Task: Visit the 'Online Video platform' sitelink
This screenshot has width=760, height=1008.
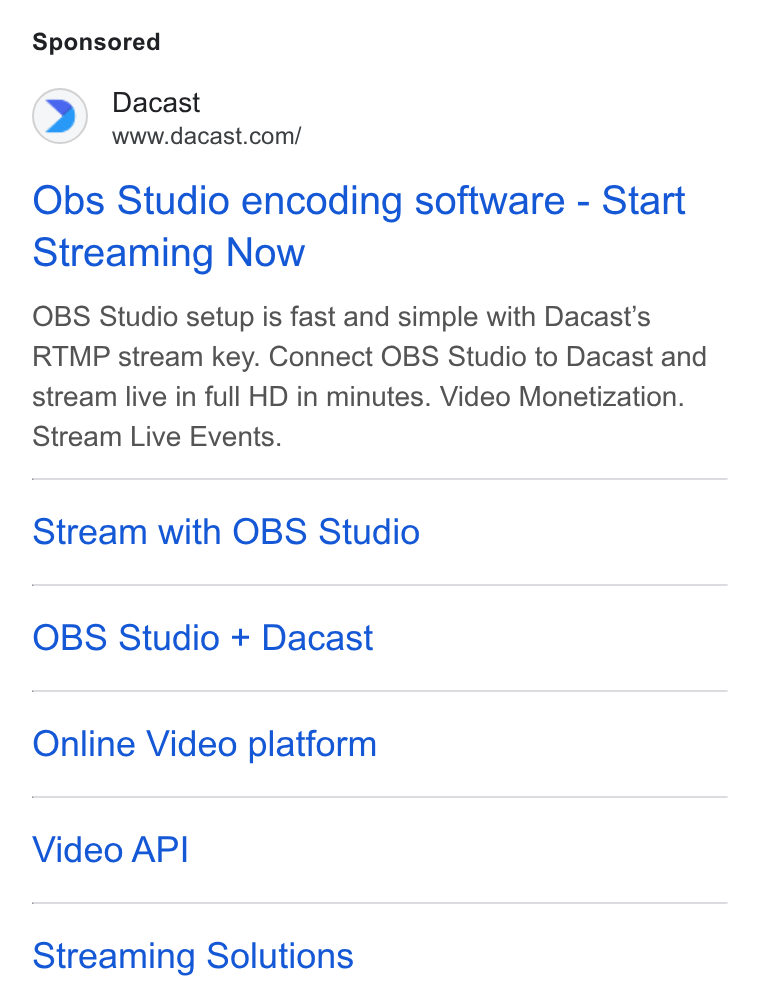Action: [204, 744]
